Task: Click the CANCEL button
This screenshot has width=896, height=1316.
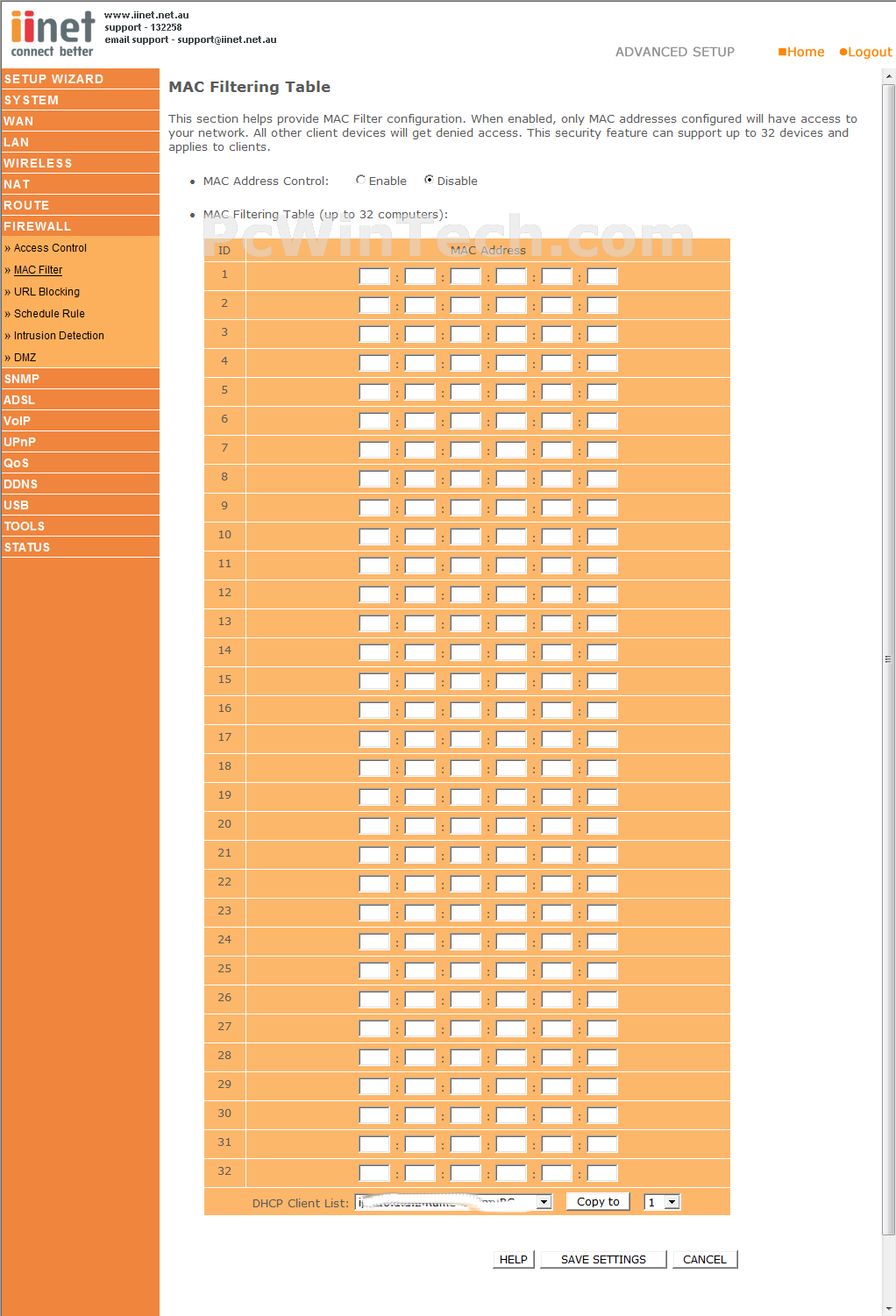Action: 705,1259
